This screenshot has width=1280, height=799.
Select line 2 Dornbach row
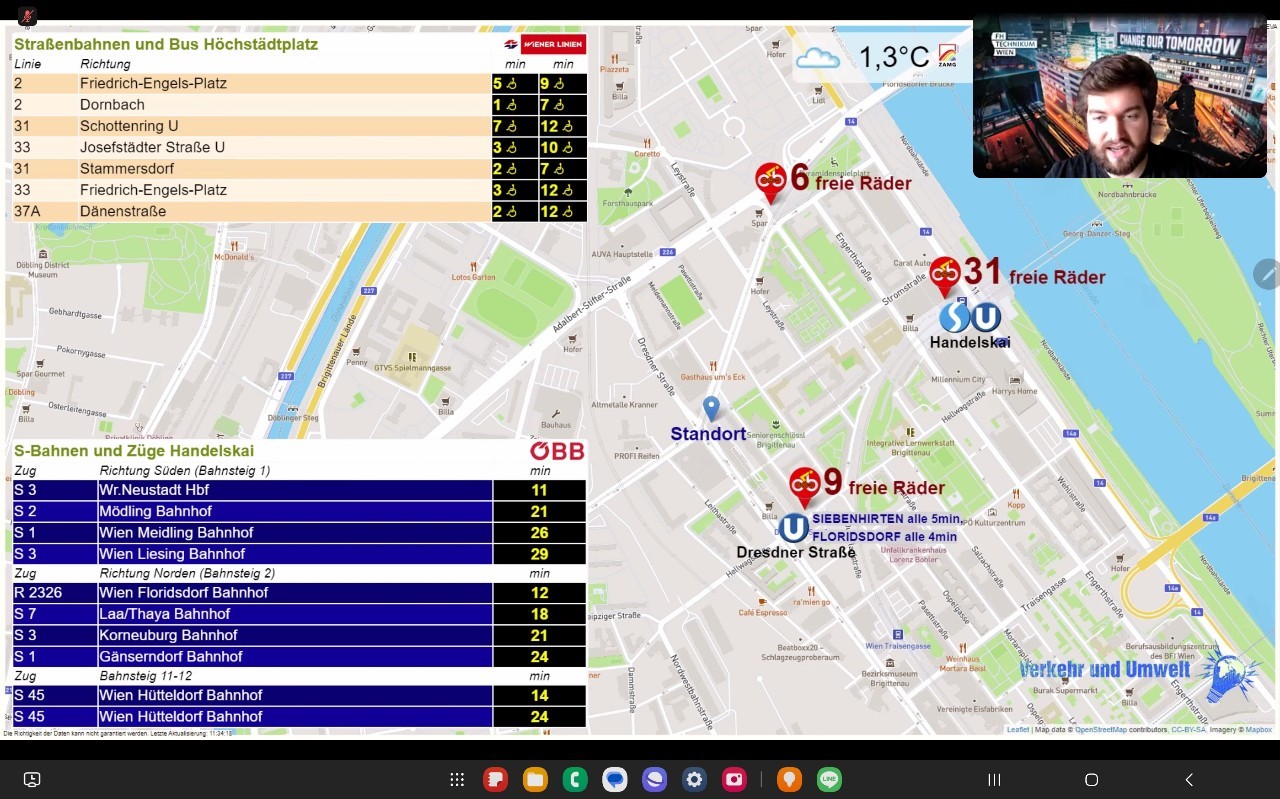click(x=300, y=105)
